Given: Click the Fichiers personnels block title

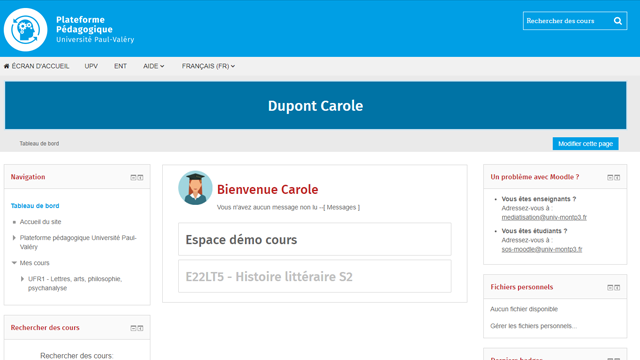Looking at the screenshot, I should (x=522, y=287).
